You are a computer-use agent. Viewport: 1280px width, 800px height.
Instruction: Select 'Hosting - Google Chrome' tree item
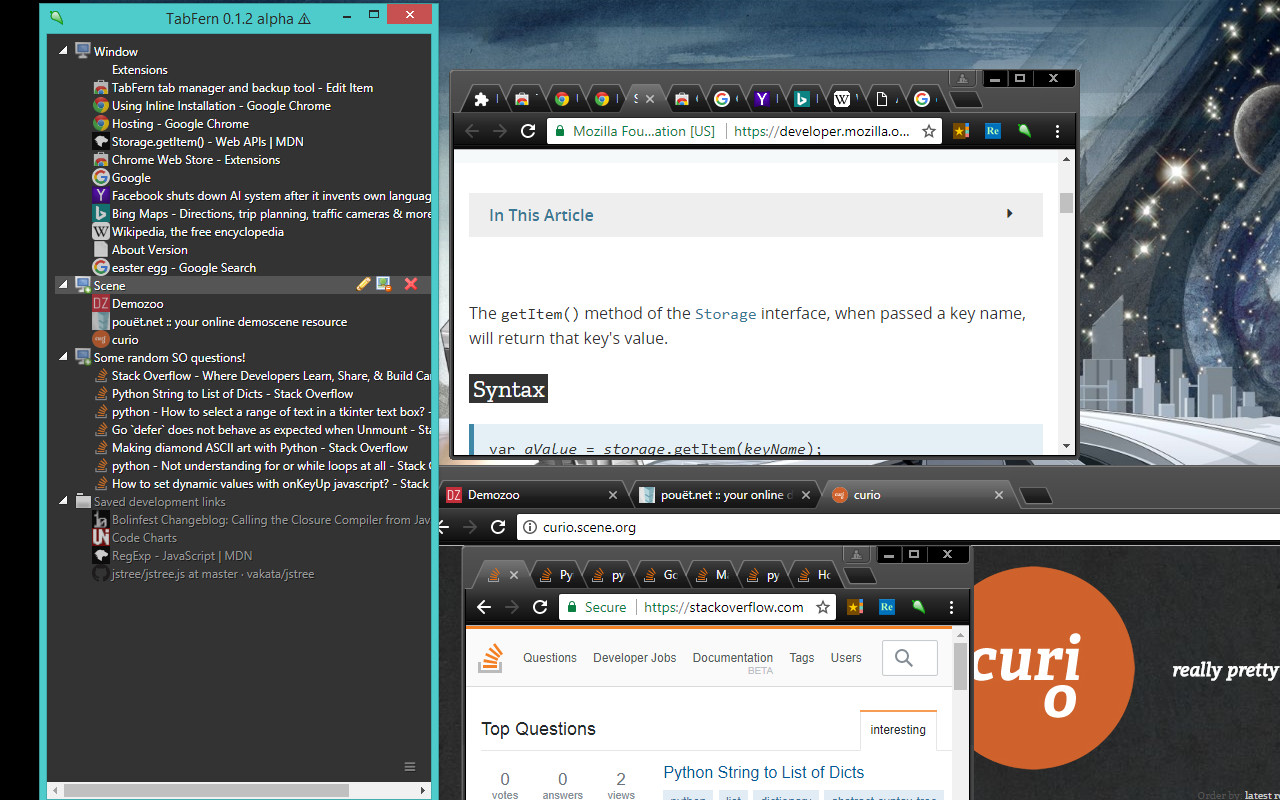pyautogui.click(x=180, y=123)
